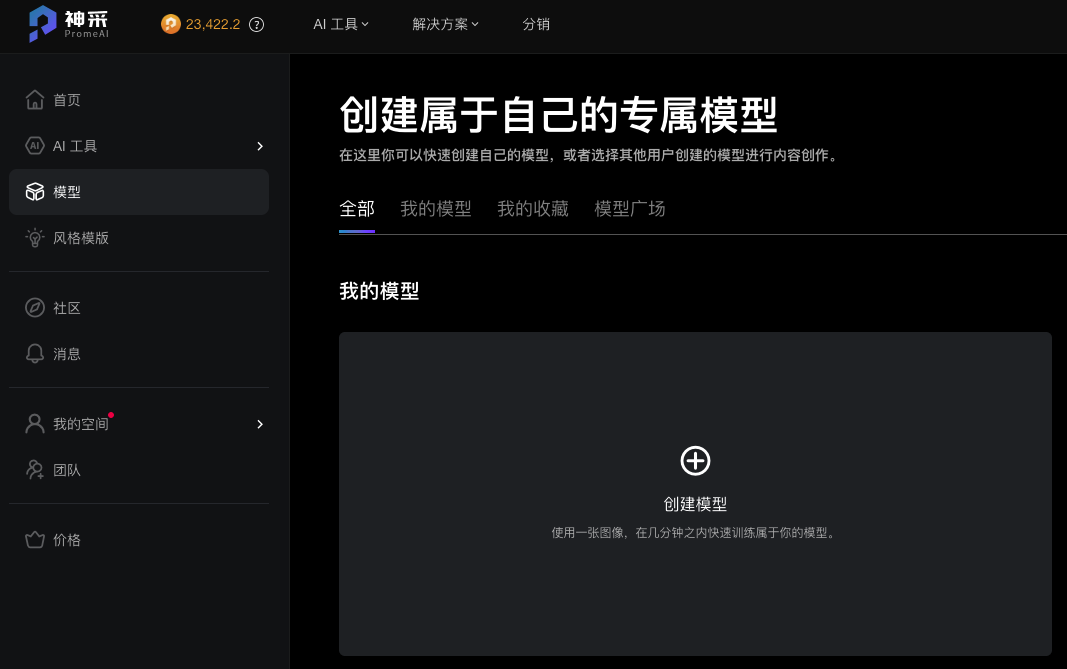This screenshot has width=1067, height=669.
Task: Click the bell icon for 消息
Action: [x=35, y=354]
